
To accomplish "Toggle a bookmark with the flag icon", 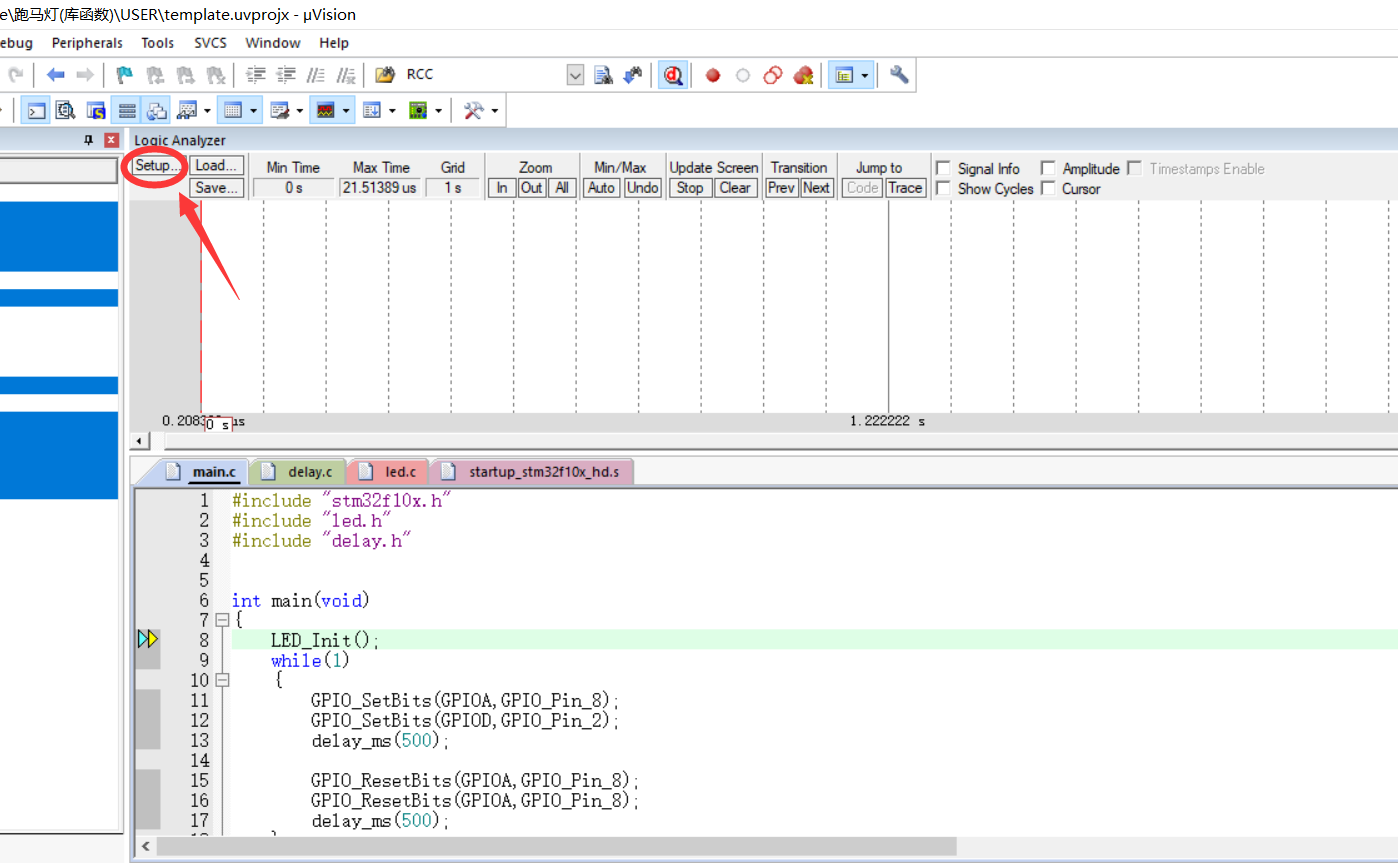I will (x=124, y=75).
